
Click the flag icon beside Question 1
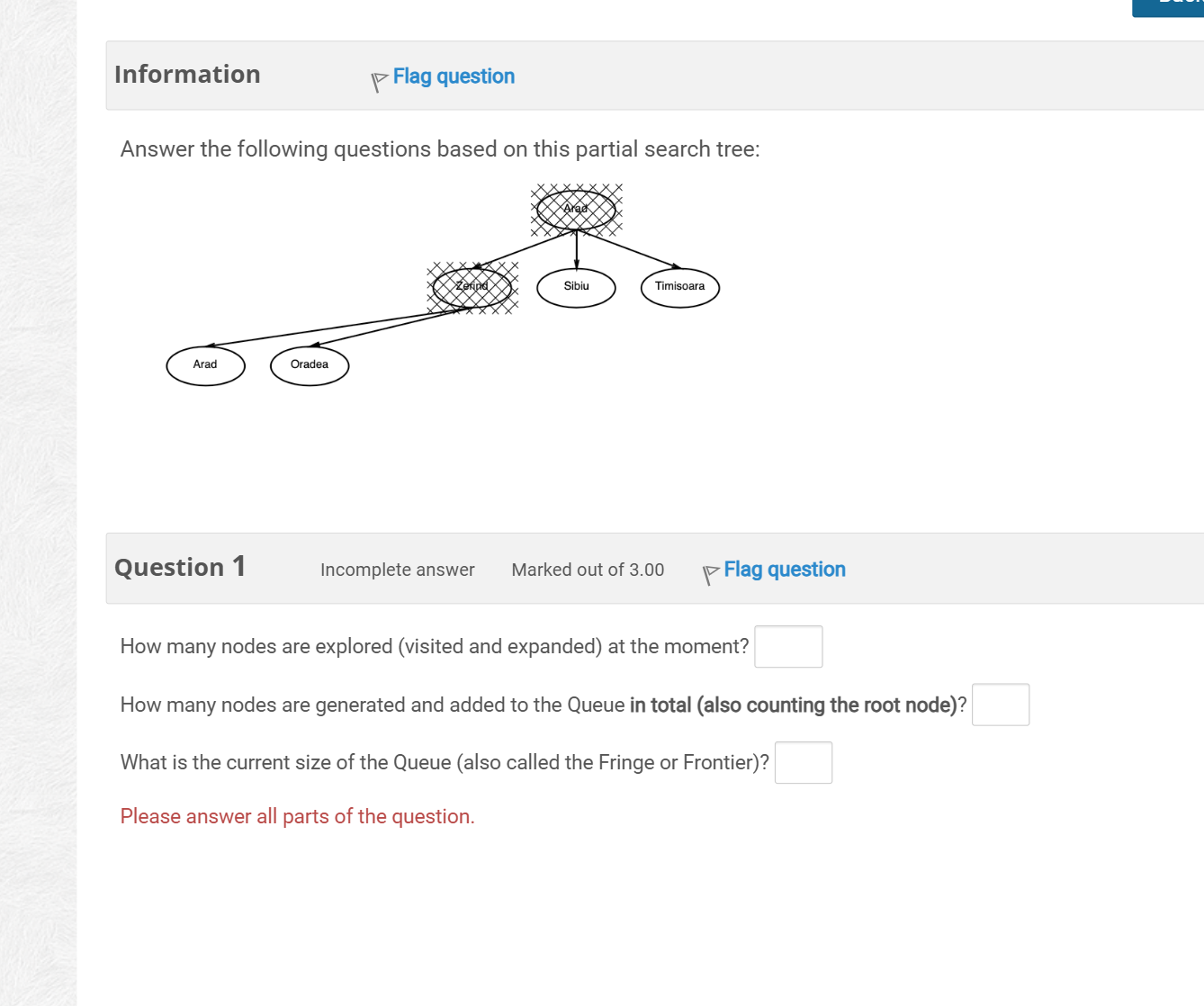(x=710, y=574)
